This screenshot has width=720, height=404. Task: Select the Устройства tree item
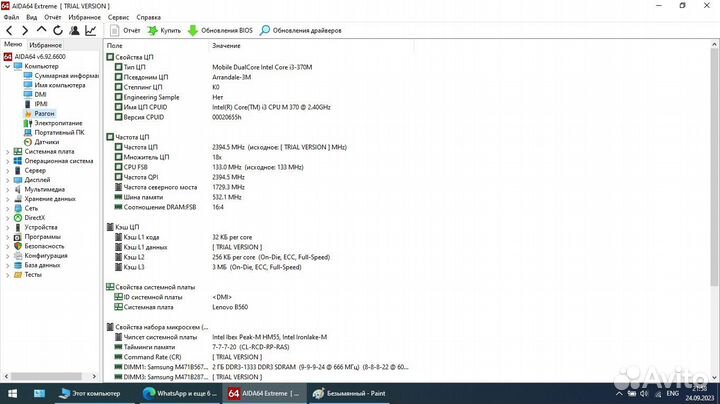(x=36, y=227)
